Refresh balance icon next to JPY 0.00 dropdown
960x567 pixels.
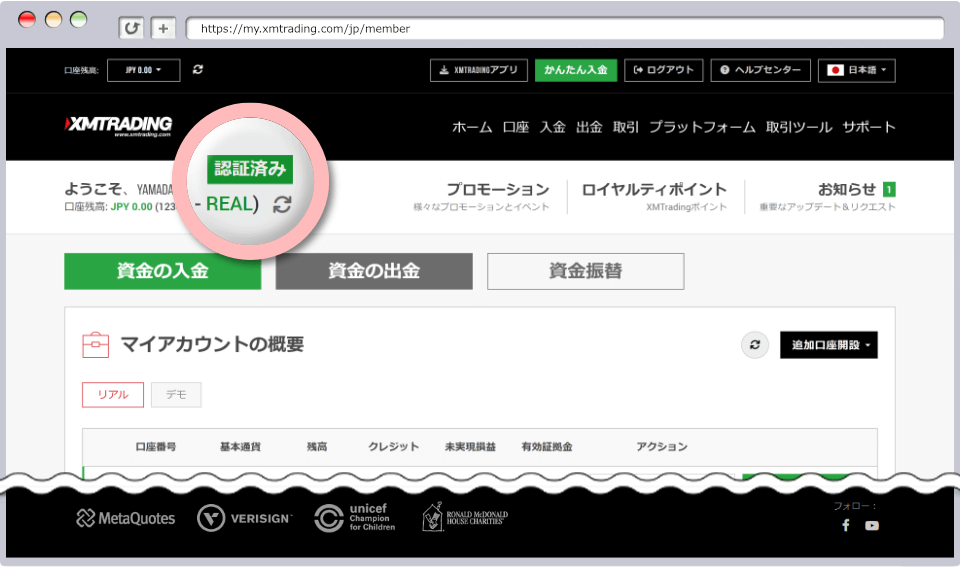coord(198,70)
